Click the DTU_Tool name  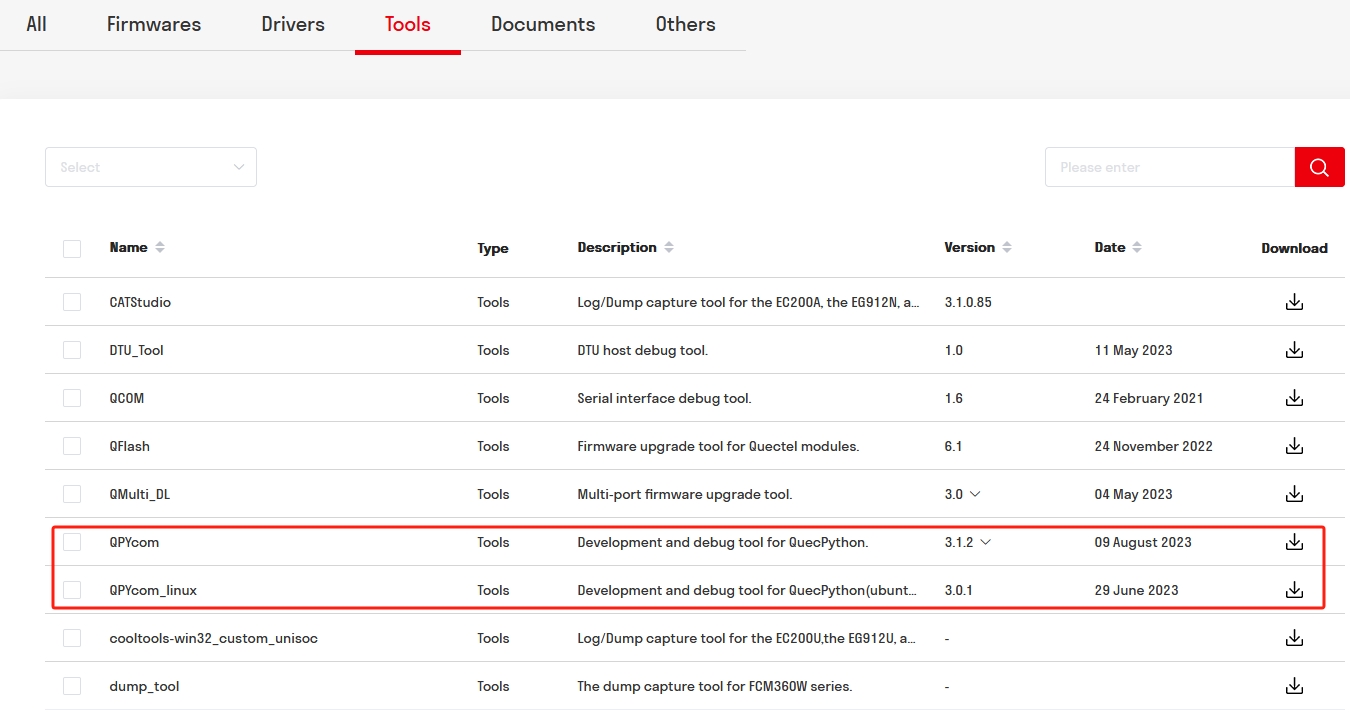click(x=136, y=350)
